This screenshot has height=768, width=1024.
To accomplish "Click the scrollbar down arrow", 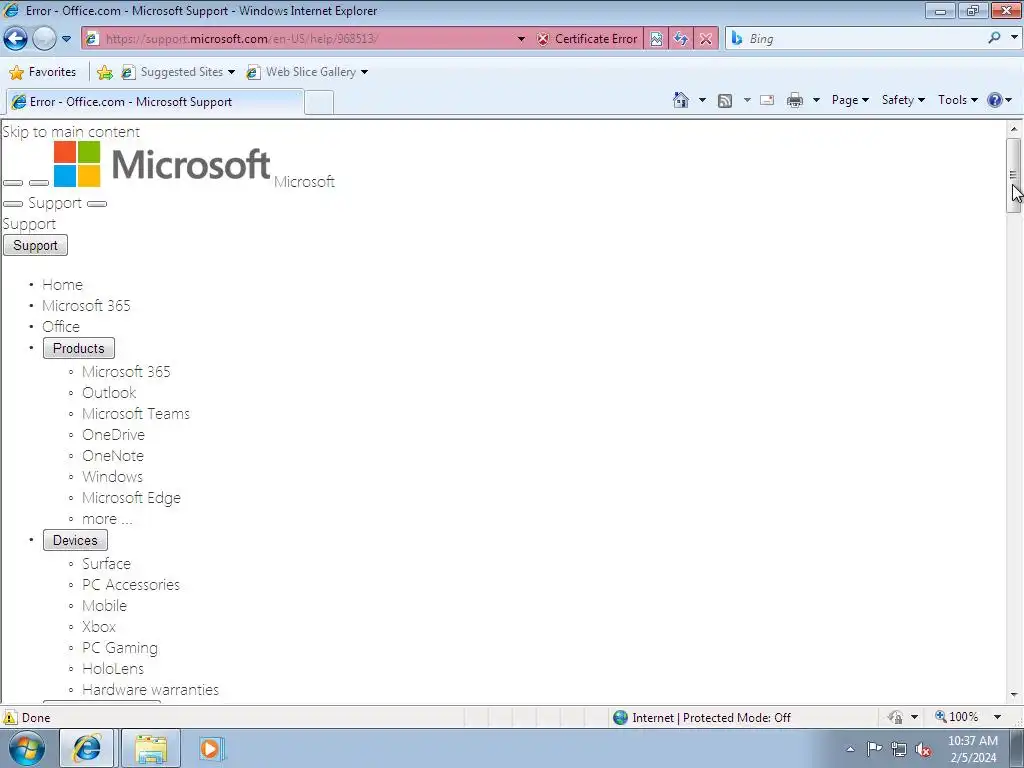I will pyautogui.click(x=1014, y=695).
